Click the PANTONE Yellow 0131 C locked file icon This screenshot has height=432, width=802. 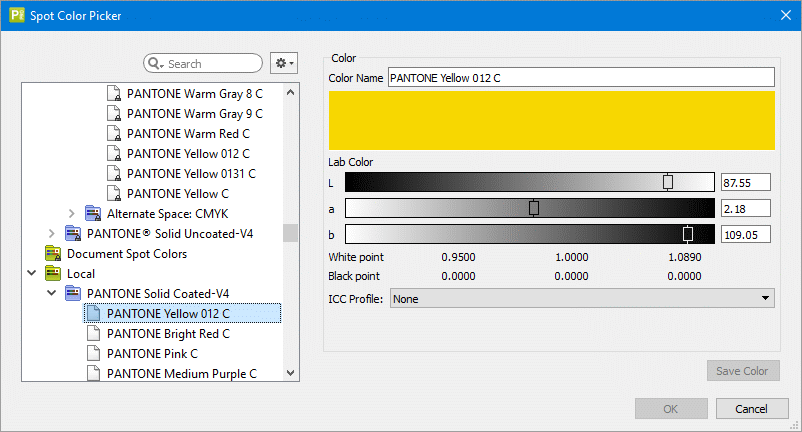114,173
